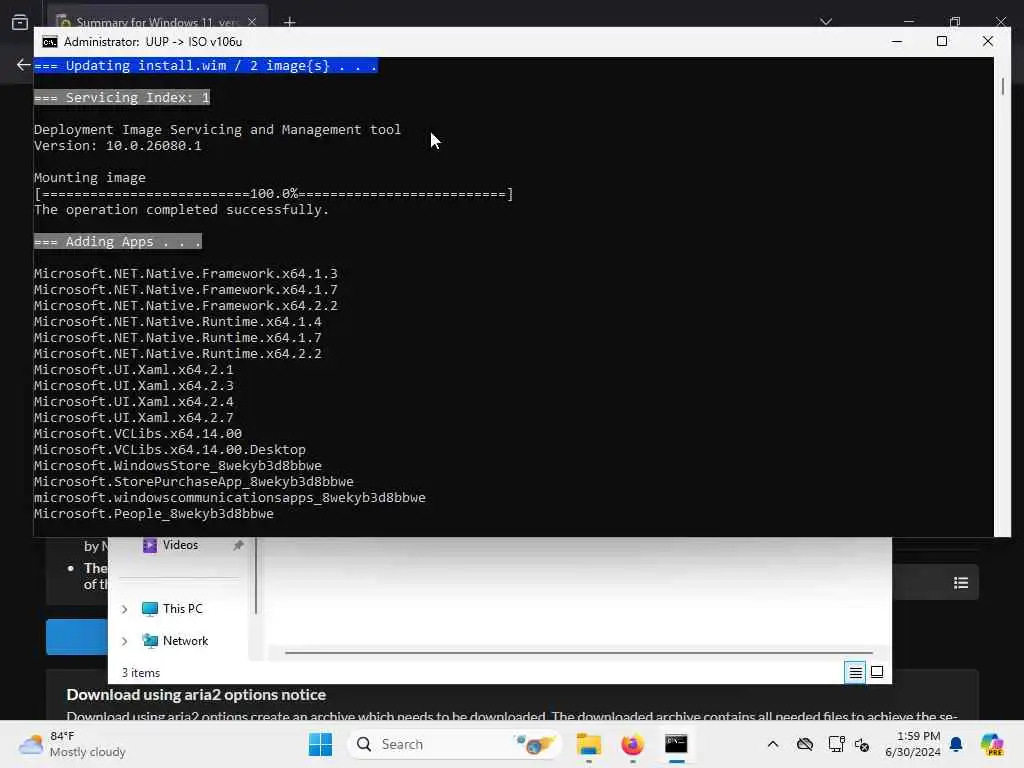Image resolution: width=1024 pixels, height=768 pixels.
Task: Click the muted volume tray icon
Action: pyautogui.click(x=862, y=744)
